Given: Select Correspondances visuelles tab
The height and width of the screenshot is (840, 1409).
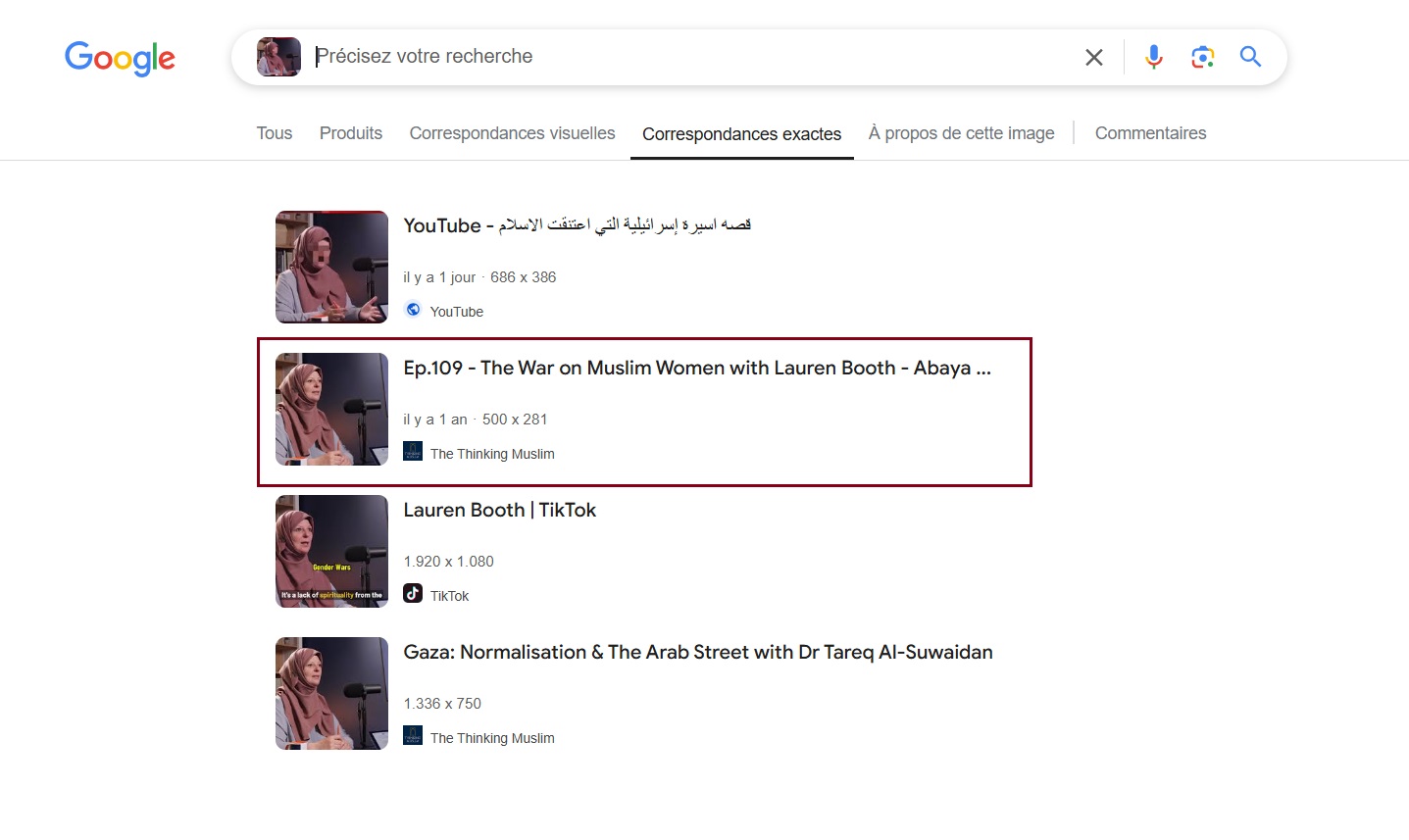Looking at the screenshot, I should (513, 133).
